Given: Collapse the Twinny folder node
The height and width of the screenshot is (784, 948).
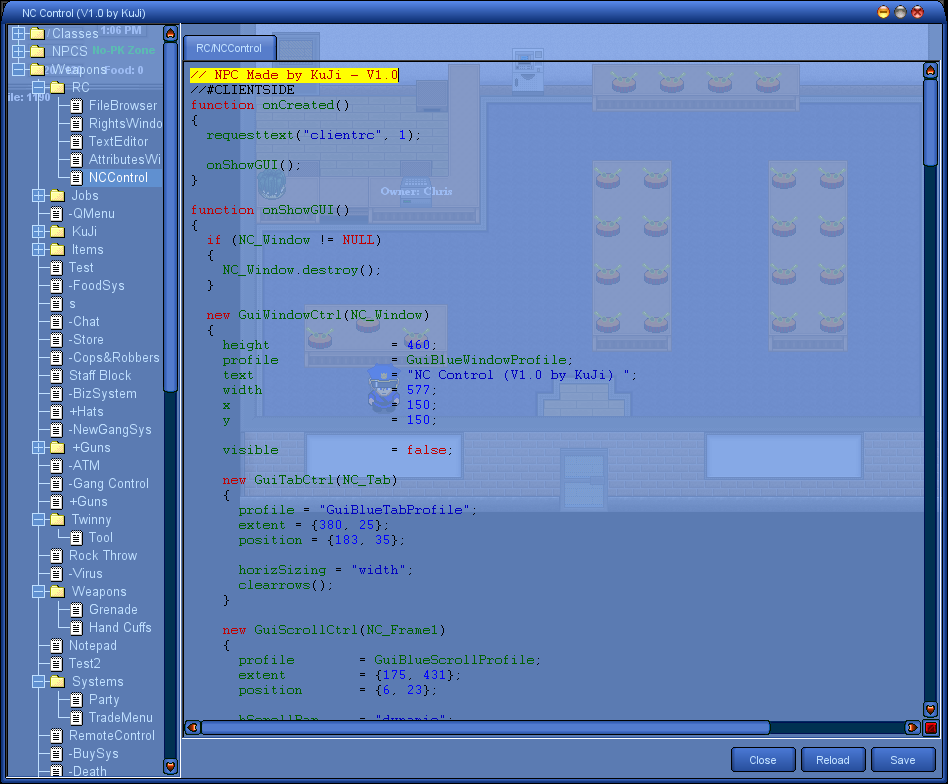Looking at the screenshot, I should tap(39, 520).
